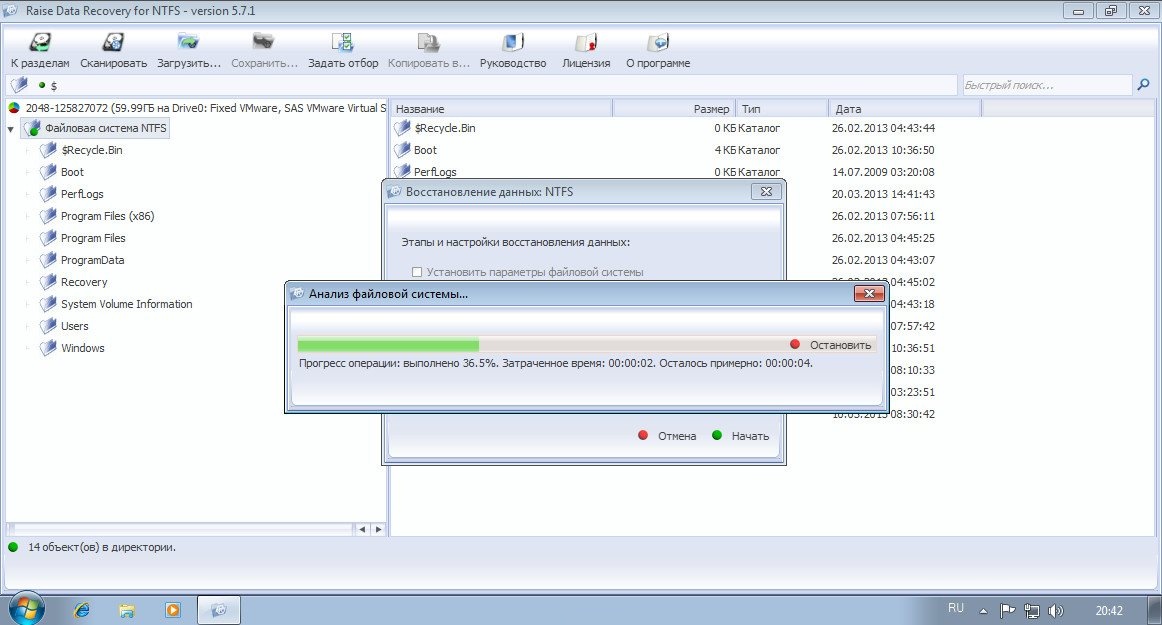Click the tree panel right scroll arrow
The height and width of the screenshot is (625, 1162).
(x=379, y=529)
